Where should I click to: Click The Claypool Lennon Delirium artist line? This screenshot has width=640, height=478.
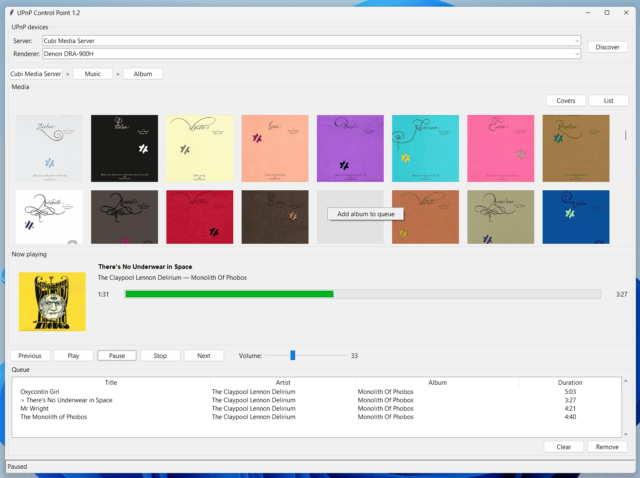pos(172,278)
